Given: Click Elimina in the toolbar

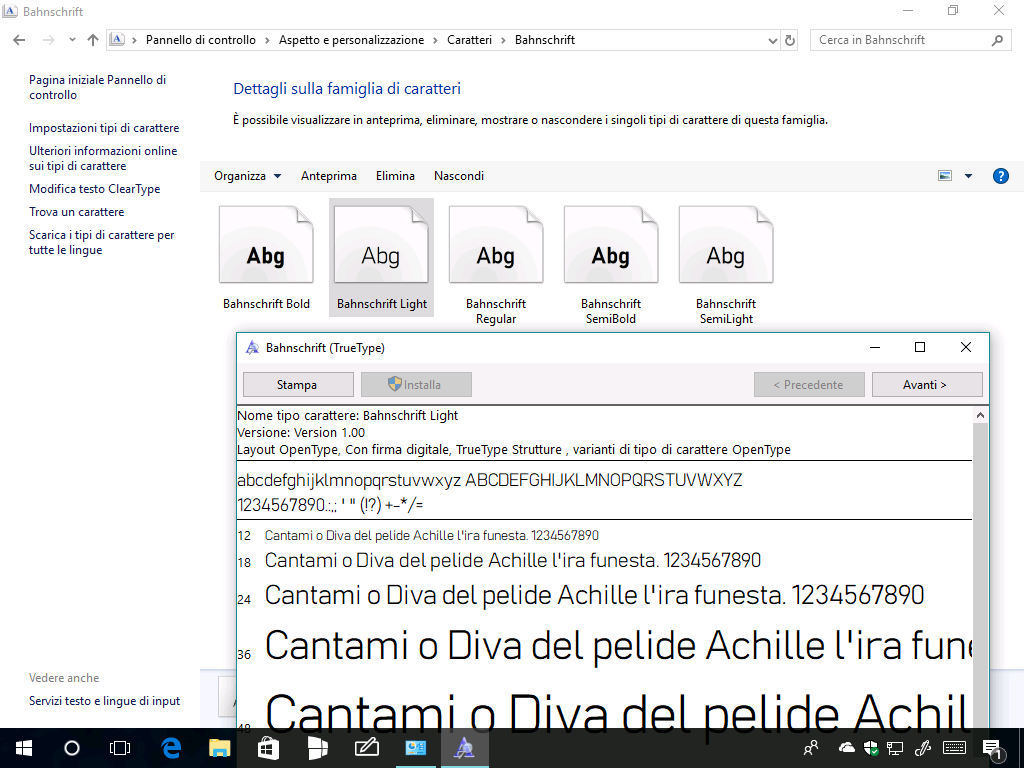Looking at the screenshot, I should click(x=395, y=176).
